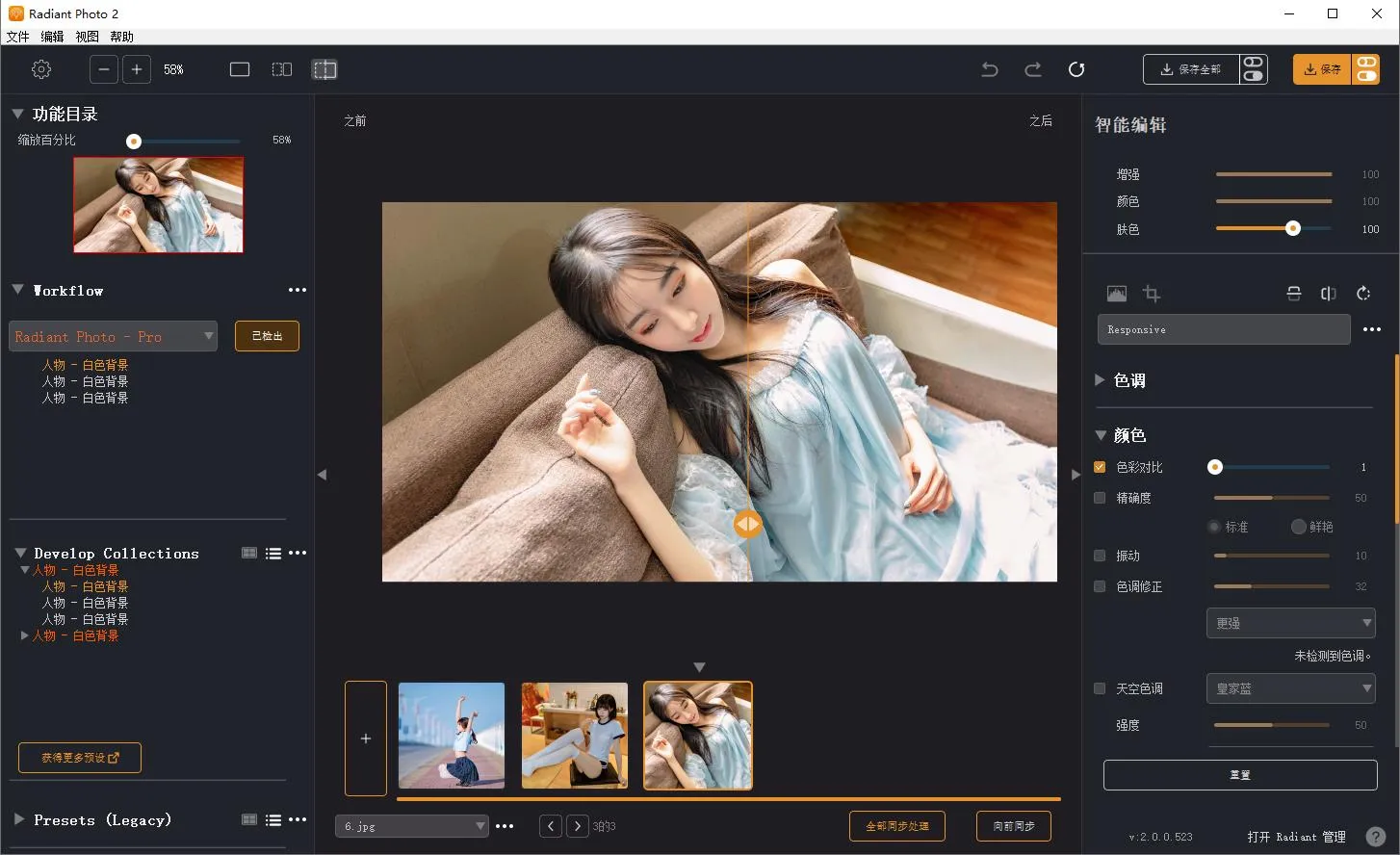The image size is (1400, 855).
Task: Click the redo arrow icon
Action: pyautogui.click(x=1033, y=69)
